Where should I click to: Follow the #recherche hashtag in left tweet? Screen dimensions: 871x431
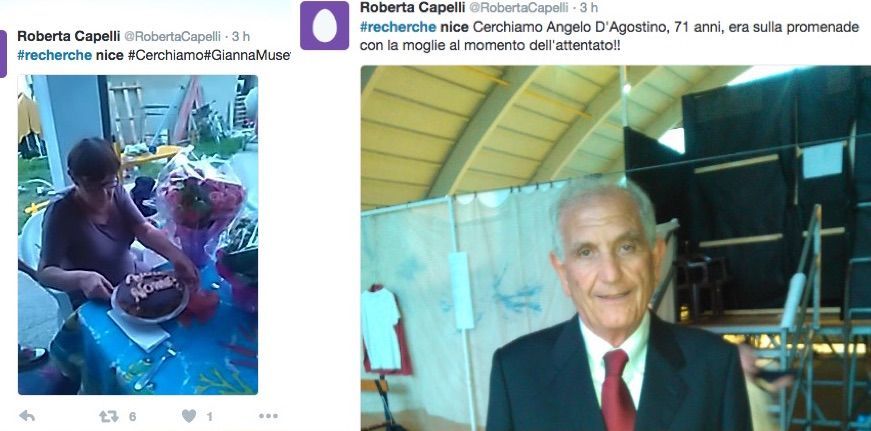point(55,56)
